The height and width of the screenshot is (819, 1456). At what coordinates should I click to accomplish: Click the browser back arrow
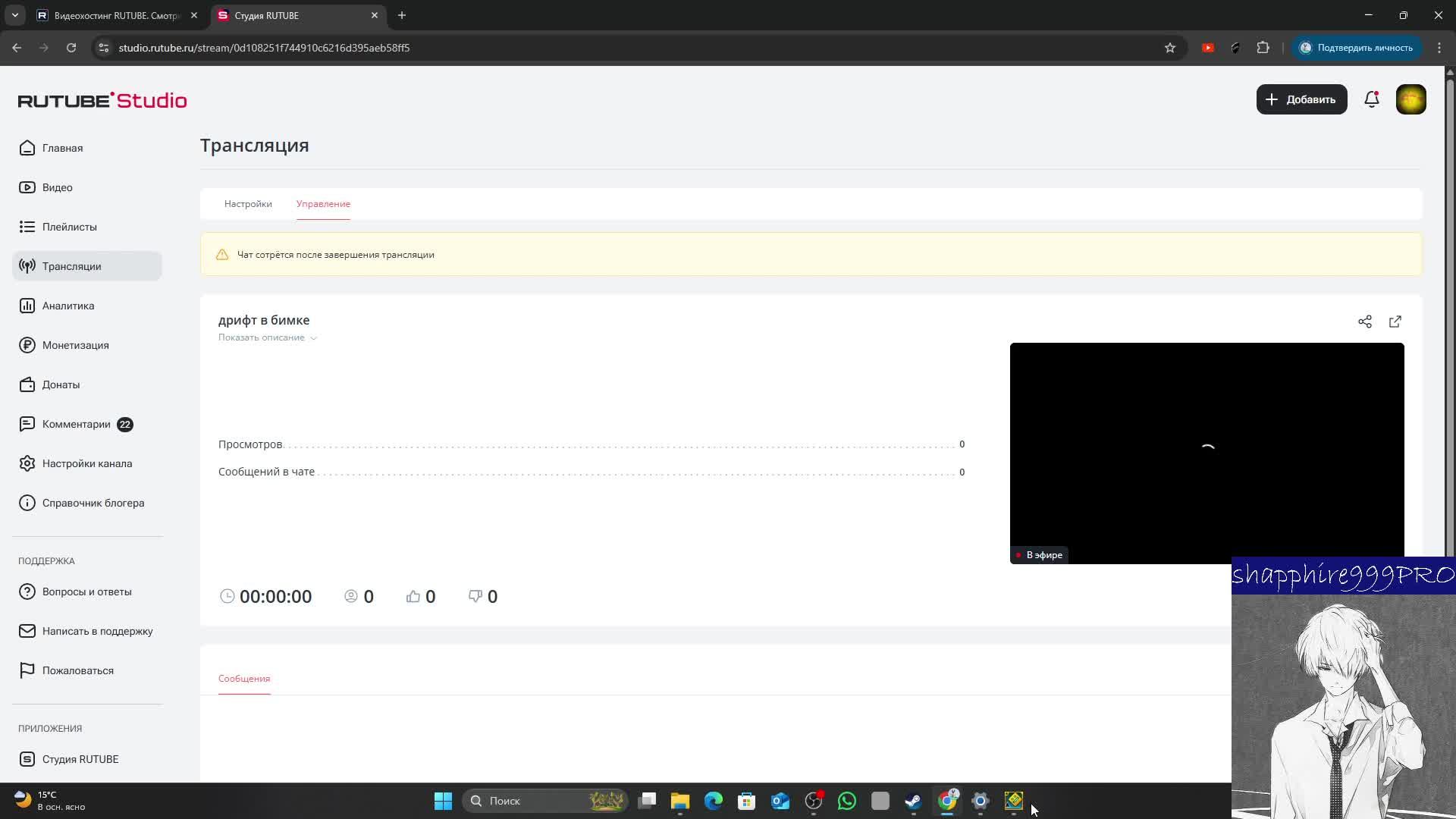click(17, 48)
